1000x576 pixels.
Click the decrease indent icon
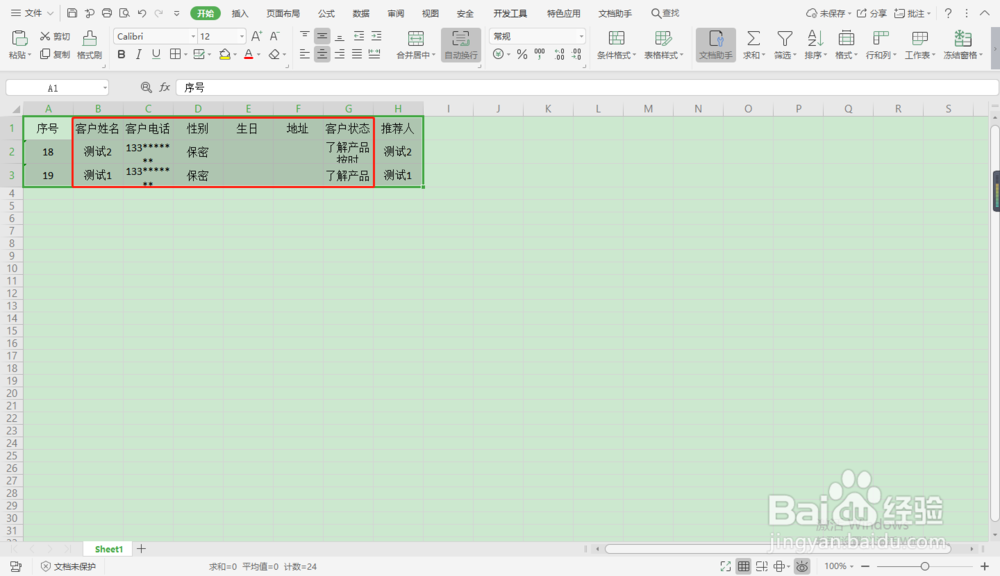tap(359, 36)
